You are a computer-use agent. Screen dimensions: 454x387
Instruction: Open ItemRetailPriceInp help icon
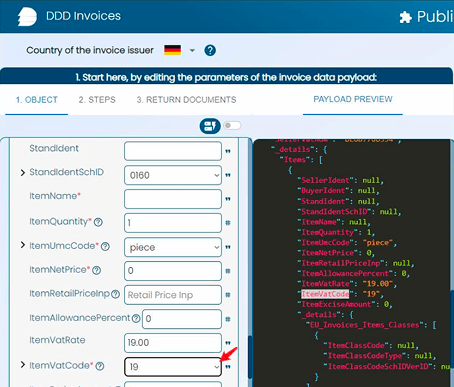pyautogui.click(x=115, y=294)
